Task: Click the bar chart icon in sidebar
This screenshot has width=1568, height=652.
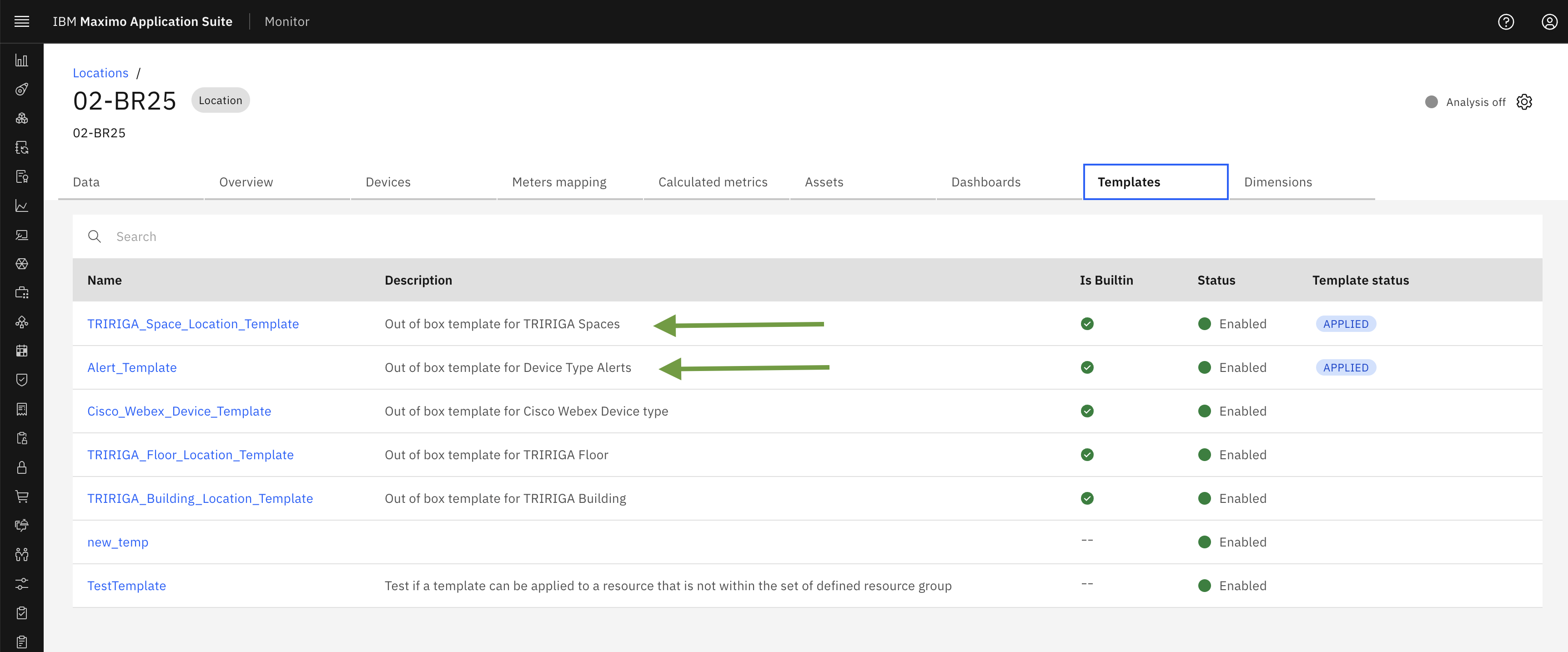Action: point(22,60)
